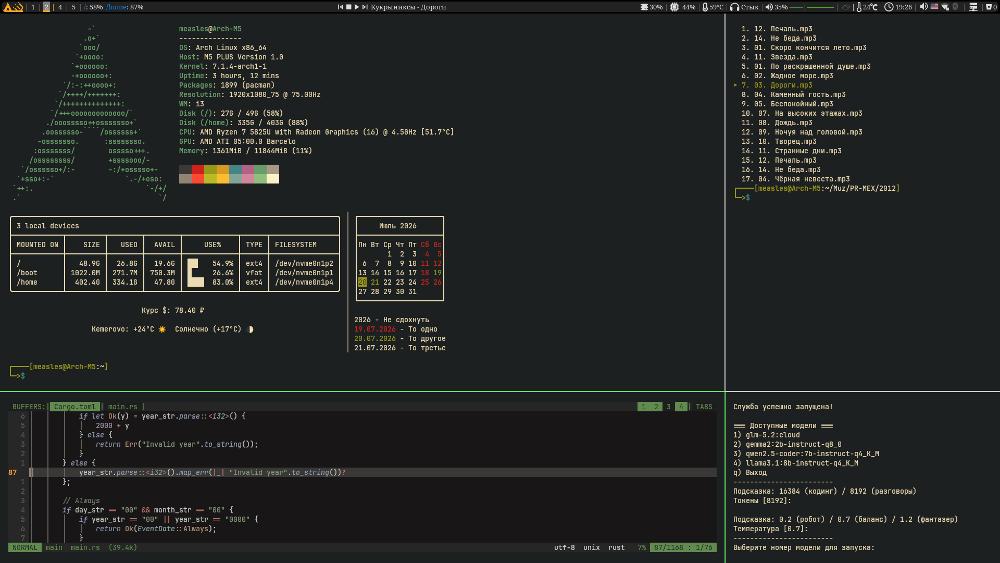The image size is (1000, 563).
Task: Switch to editor tab 2
Action: click(656, 406)
